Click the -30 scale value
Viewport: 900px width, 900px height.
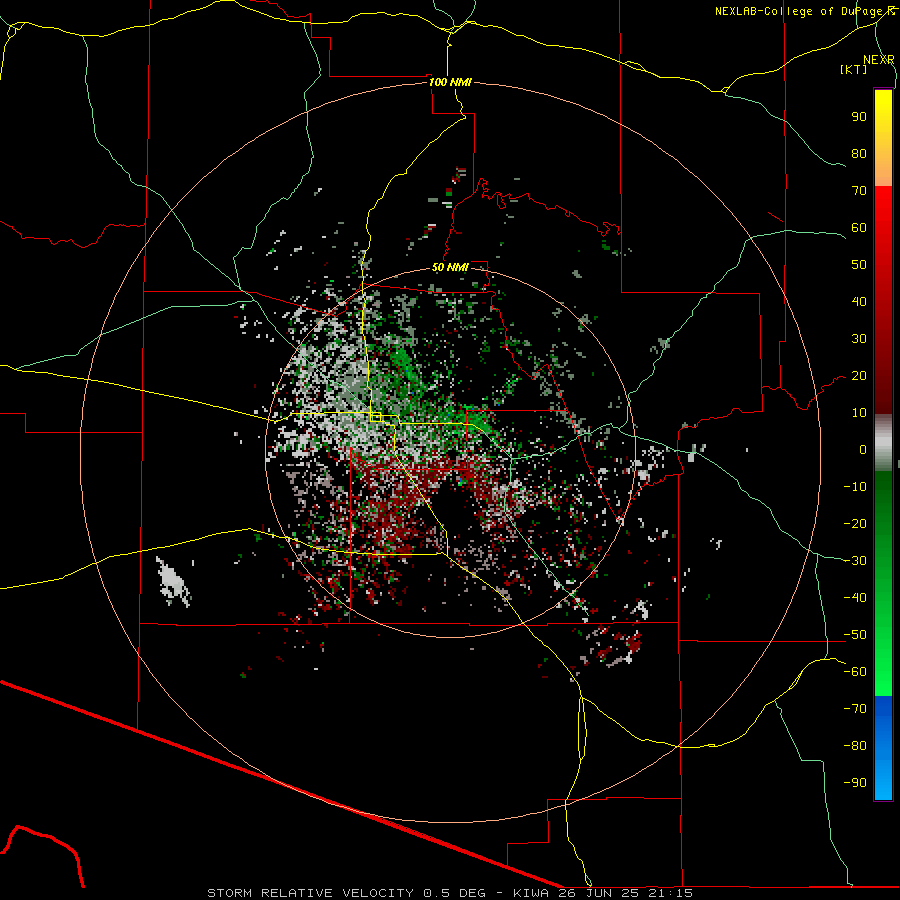point(855,561)
